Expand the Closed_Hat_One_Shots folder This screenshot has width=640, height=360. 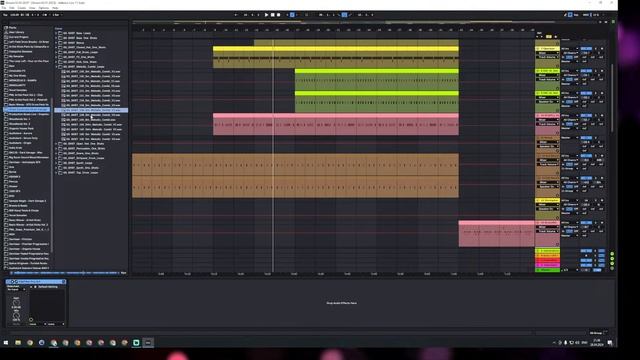(x=56, y=47)
